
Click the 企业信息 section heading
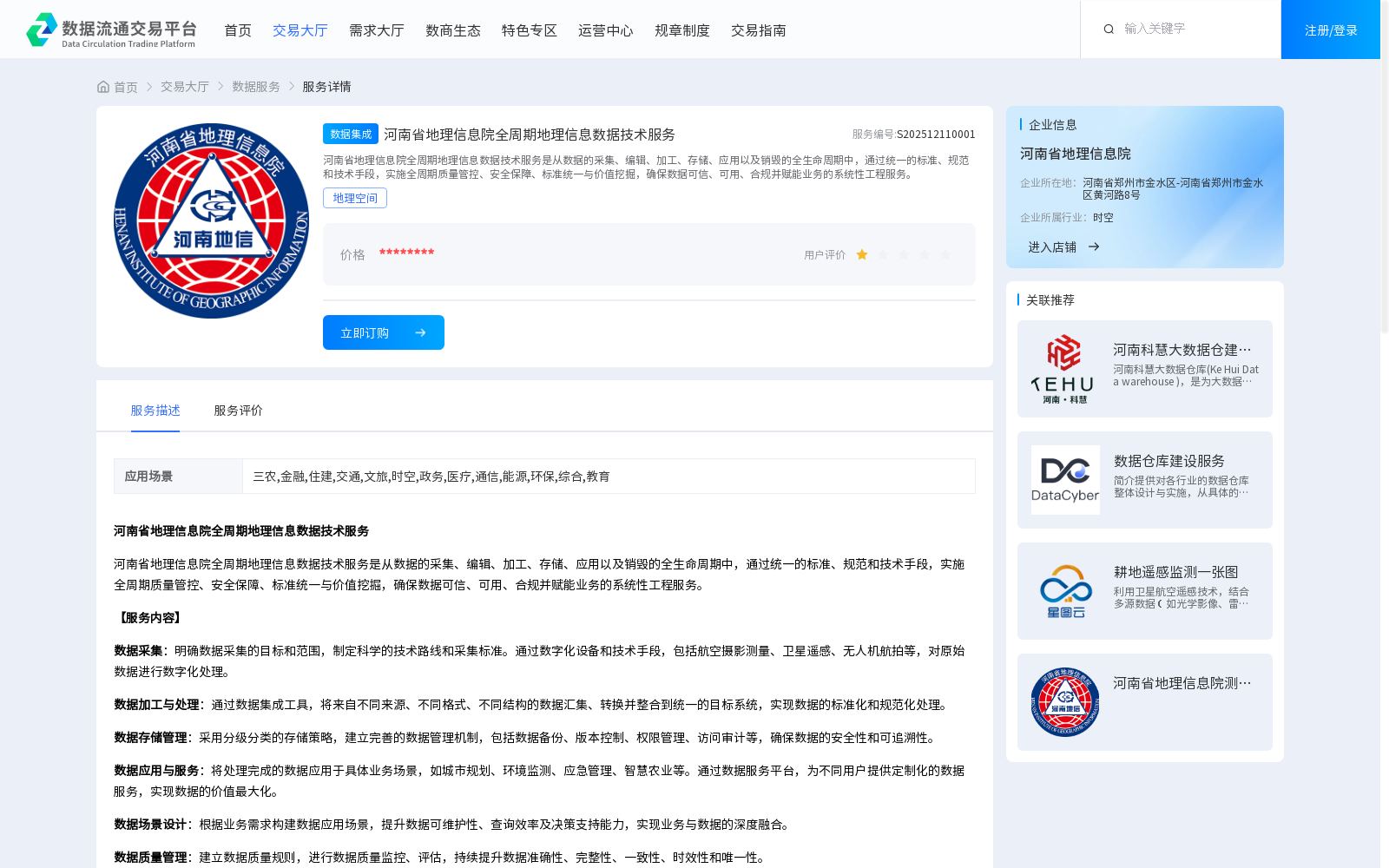(x=1053, y=125)
